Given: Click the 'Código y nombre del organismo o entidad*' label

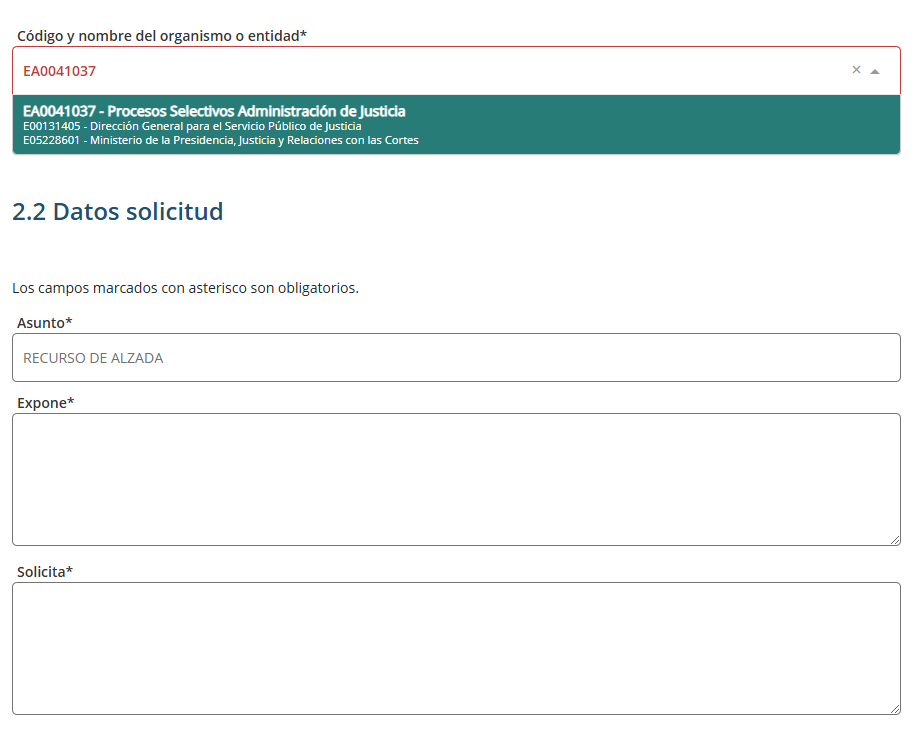Looking at the screenshot, I should point(162,36).
